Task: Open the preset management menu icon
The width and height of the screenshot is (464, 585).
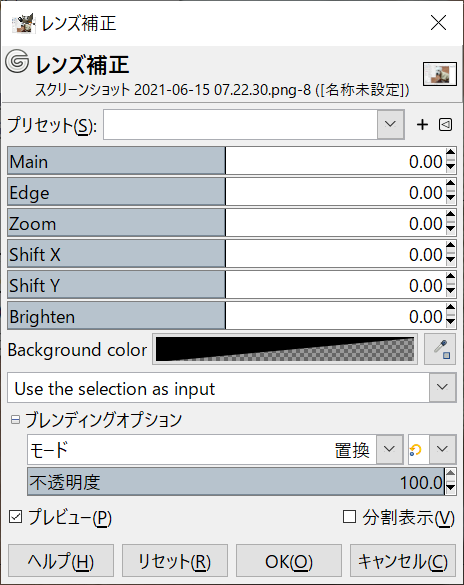Action: click(445, 125)
